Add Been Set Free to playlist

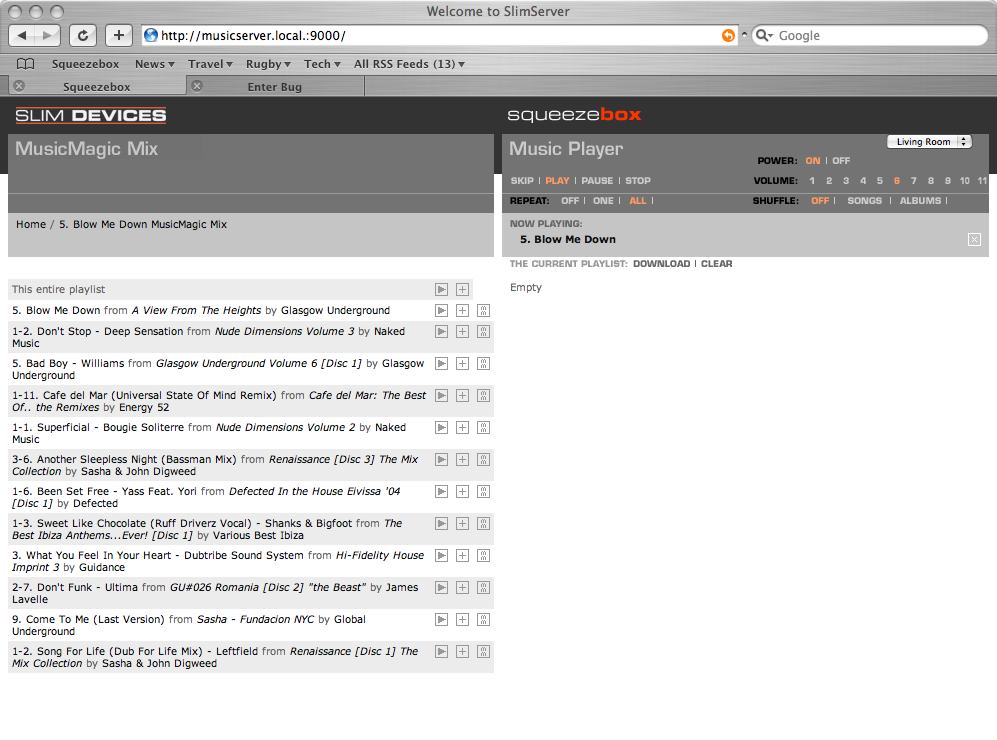tap(462, 491)
